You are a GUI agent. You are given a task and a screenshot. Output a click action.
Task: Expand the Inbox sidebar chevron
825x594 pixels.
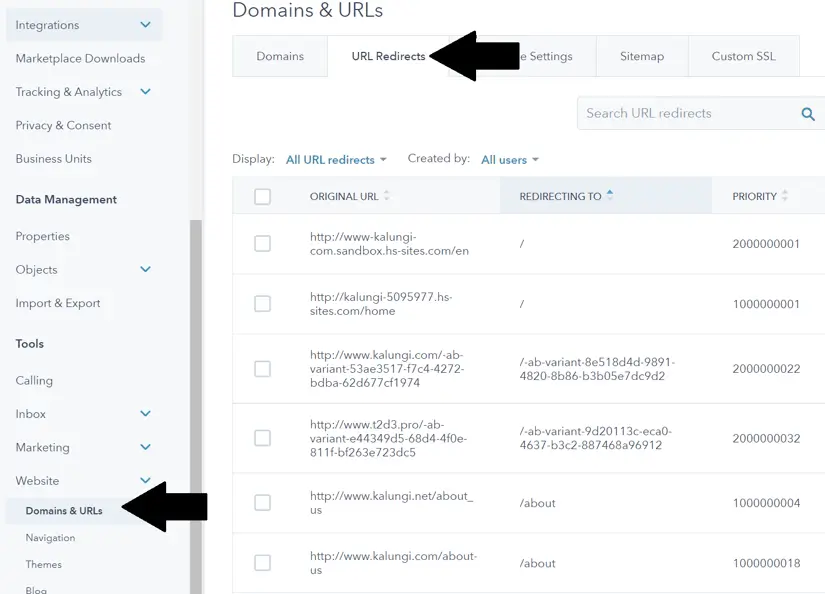(x=146, y=414)
